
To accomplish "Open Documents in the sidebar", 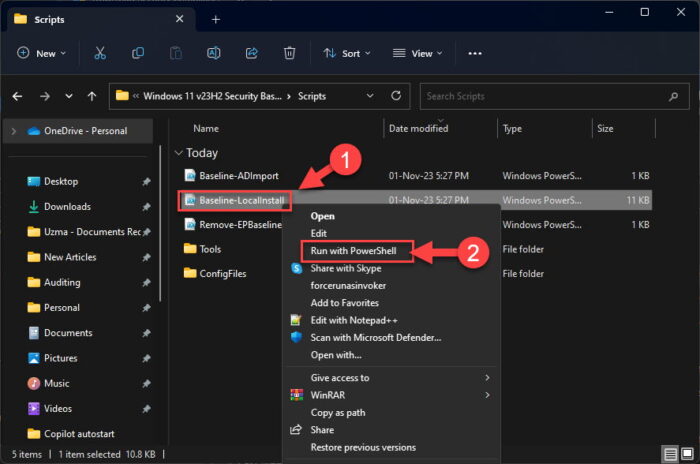I will coord(68,333).
